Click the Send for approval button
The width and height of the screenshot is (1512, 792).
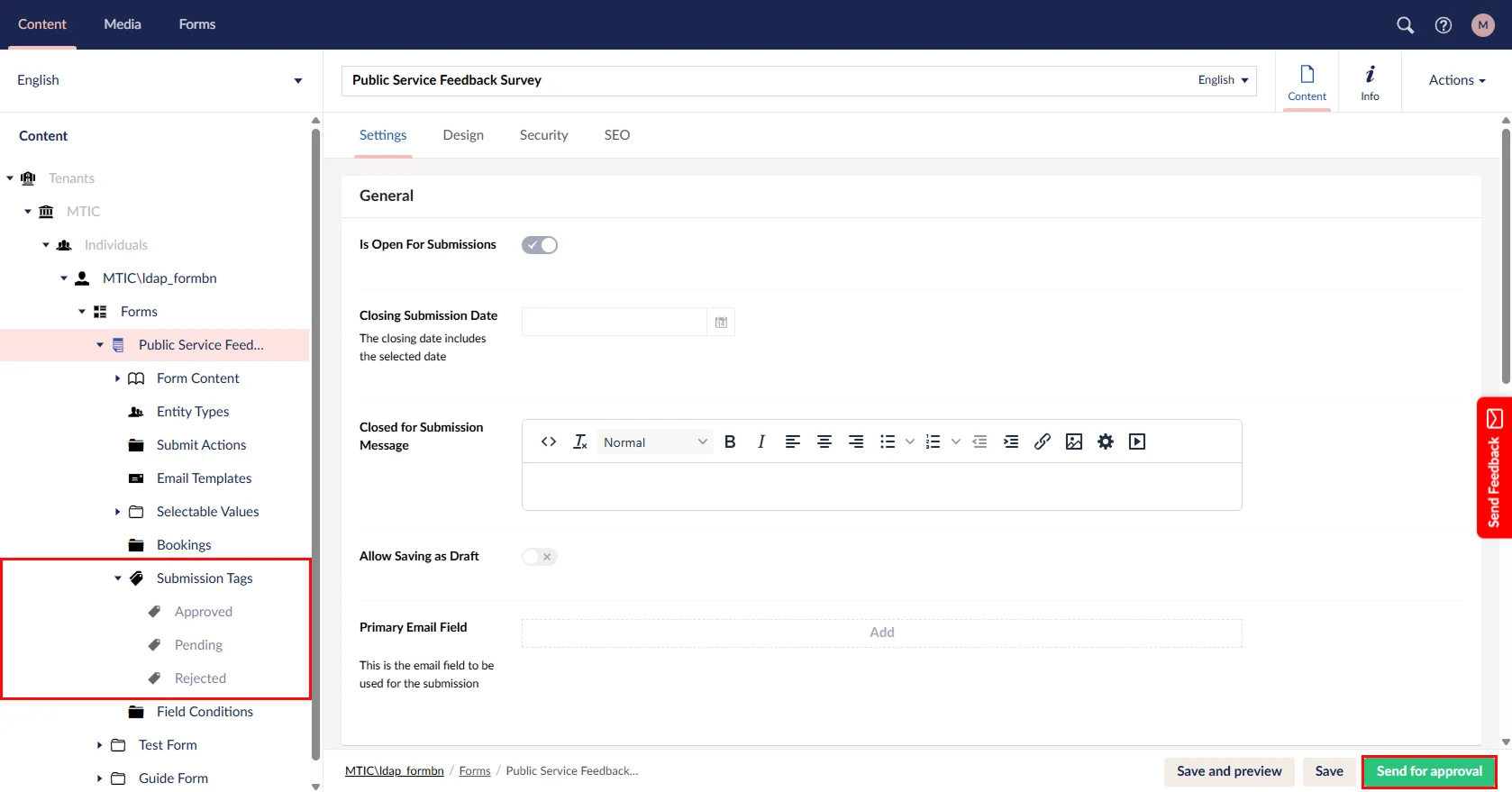point(1428,771)
